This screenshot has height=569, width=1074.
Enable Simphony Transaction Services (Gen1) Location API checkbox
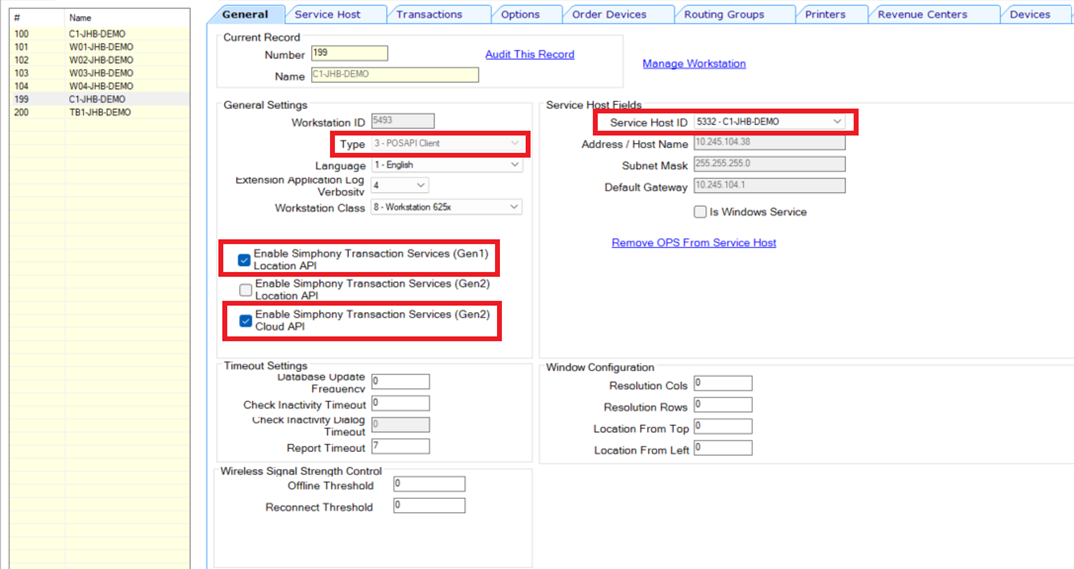coord(244,260)
